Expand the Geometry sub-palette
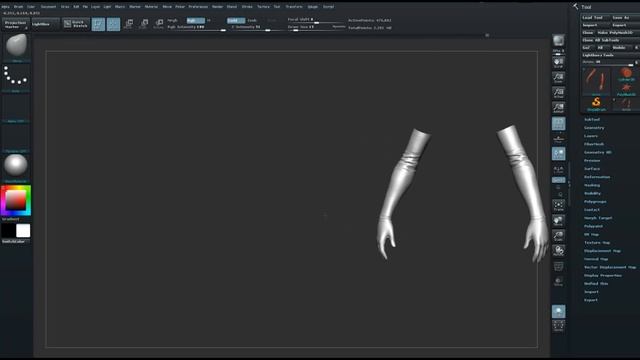The image size is (640, 360). click(x=594, y=128)
